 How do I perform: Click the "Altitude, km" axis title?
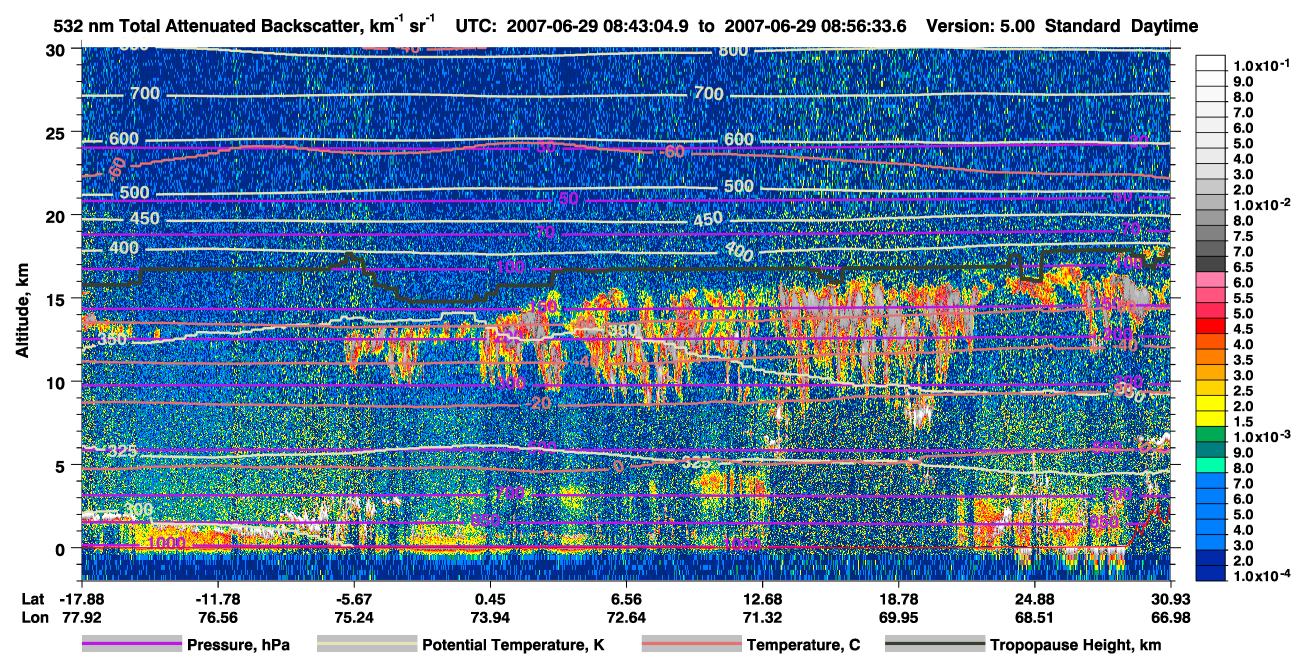(22, 313)
